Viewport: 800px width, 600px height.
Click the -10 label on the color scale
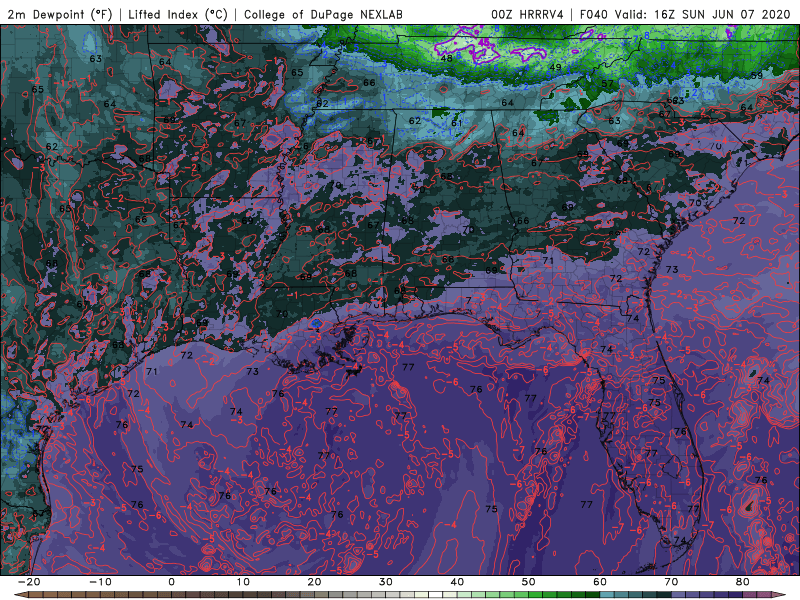click(100, 582)
